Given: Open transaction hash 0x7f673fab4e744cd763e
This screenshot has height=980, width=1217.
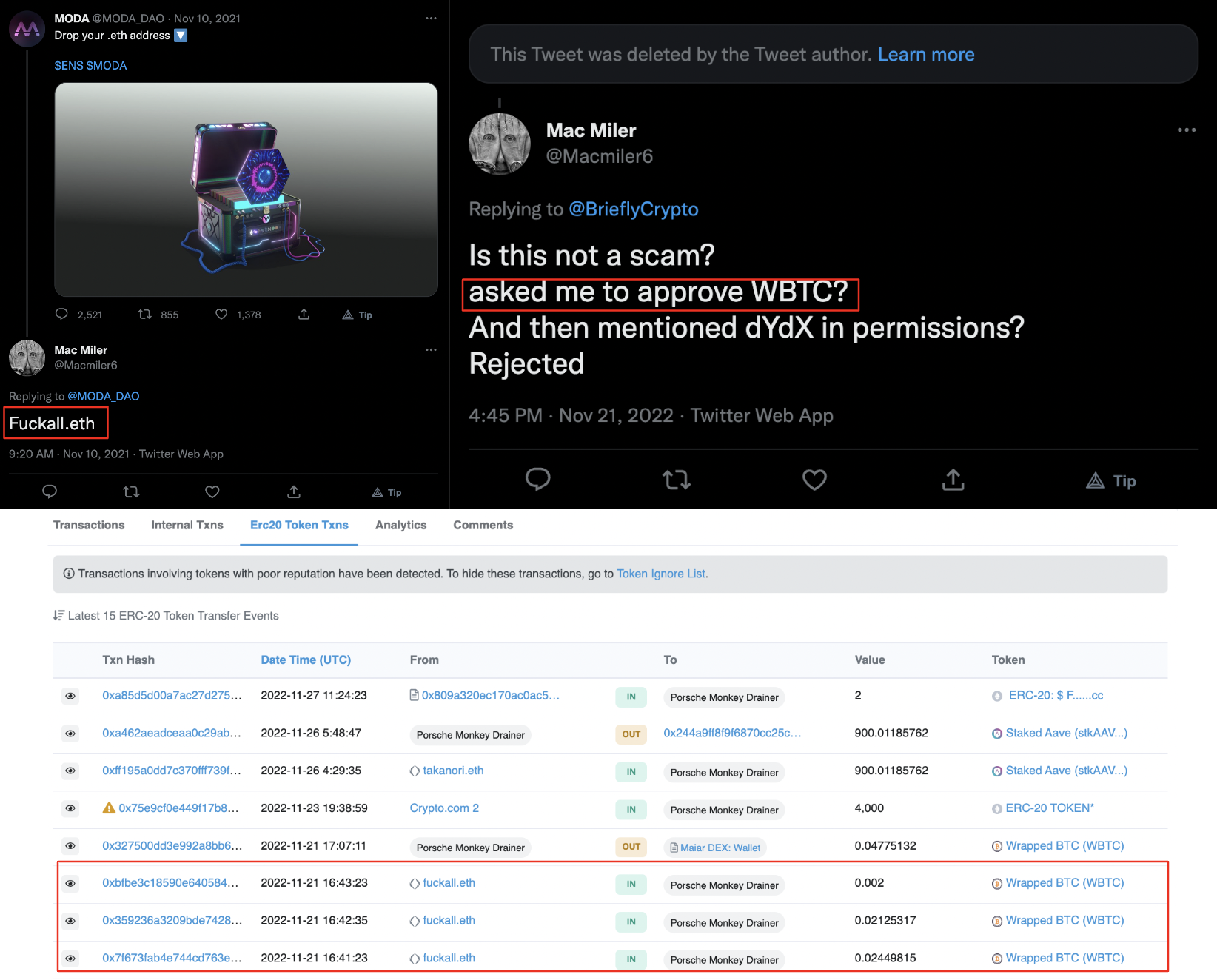Looking at the screenshot, I should [x=172, y=958].
